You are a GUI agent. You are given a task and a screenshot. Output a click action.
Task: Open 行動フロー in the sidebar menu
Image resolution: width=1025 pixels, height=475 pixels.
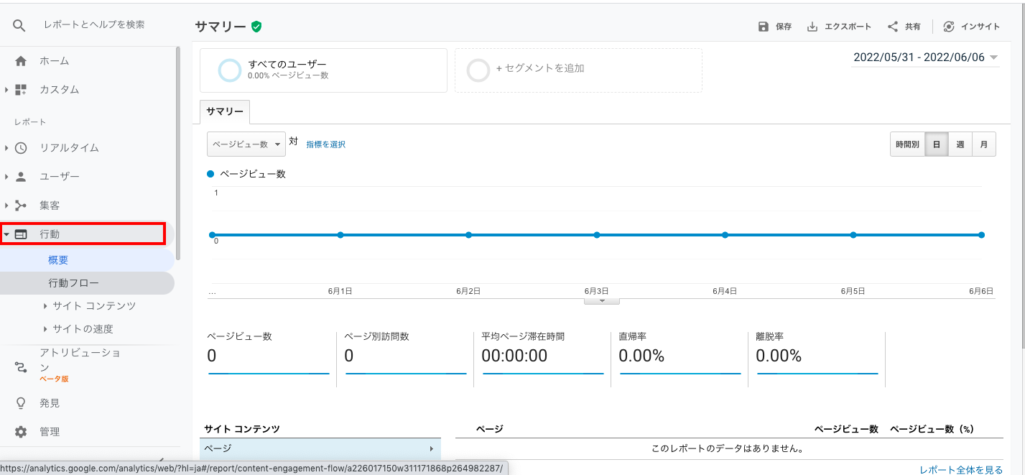[x=74, y=283]
